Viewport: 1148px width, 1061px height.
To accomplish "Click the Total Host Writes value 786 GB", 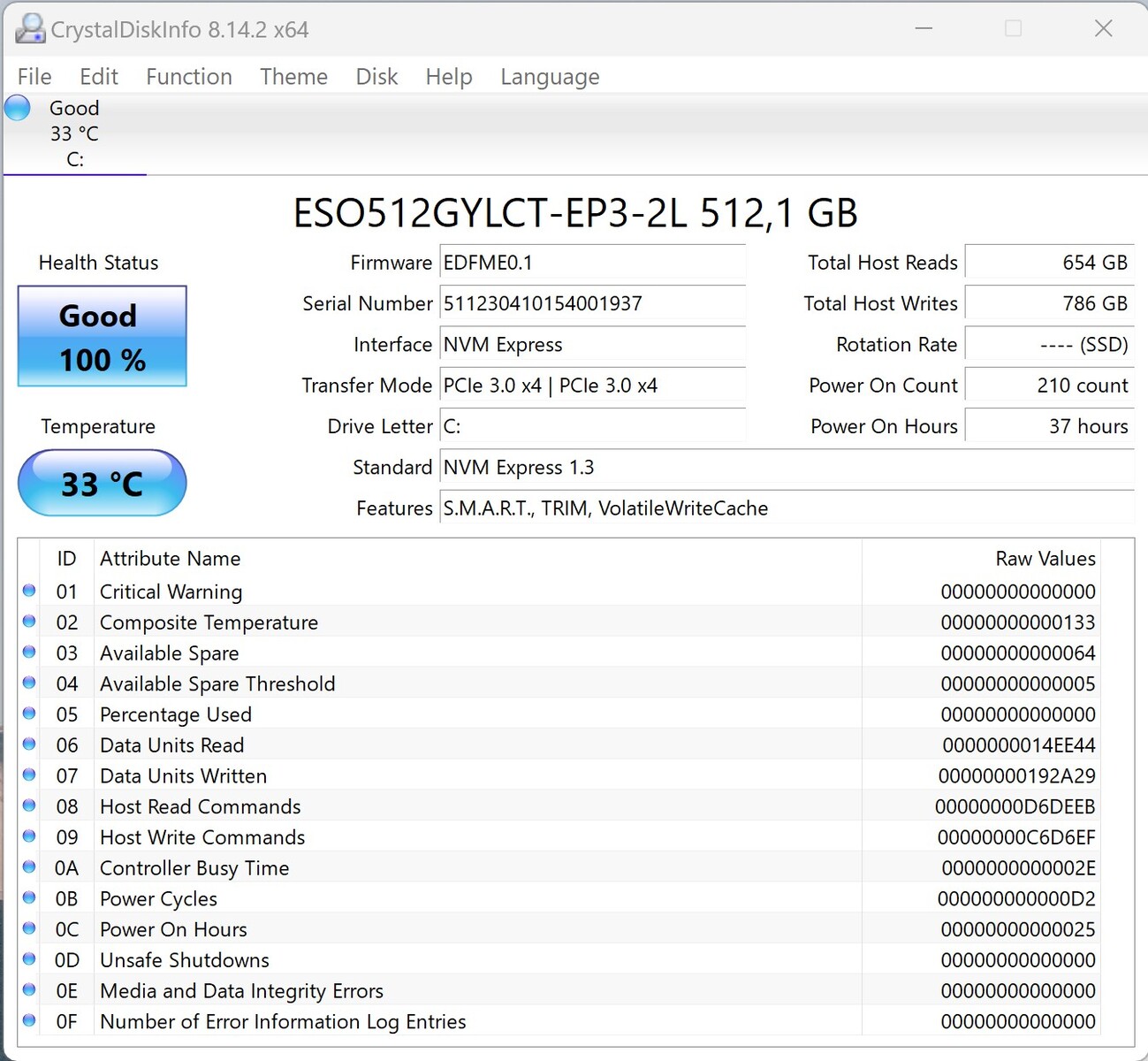I will click(1049, 303).
